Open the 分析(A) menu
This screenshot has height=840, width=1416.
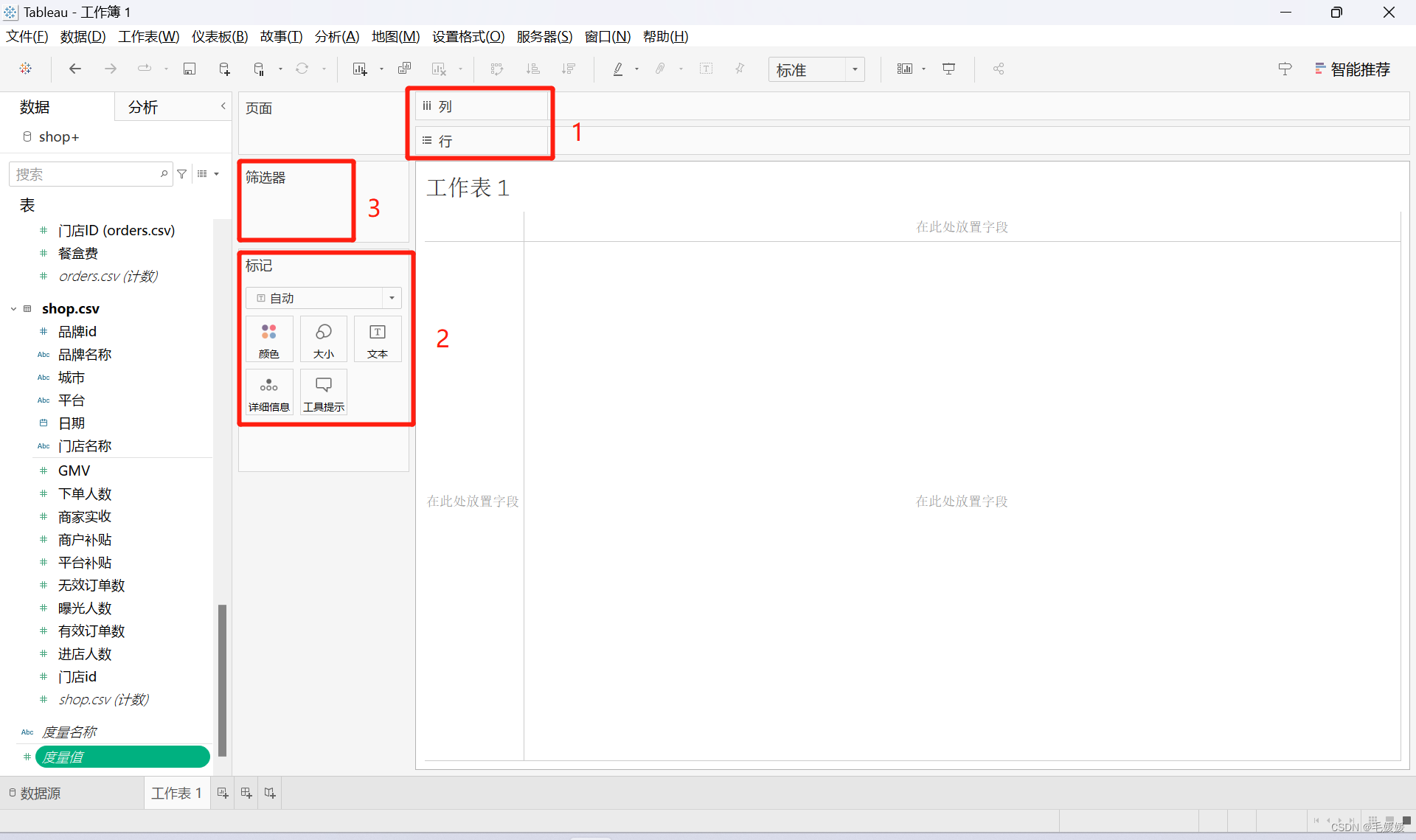point(336,36)
